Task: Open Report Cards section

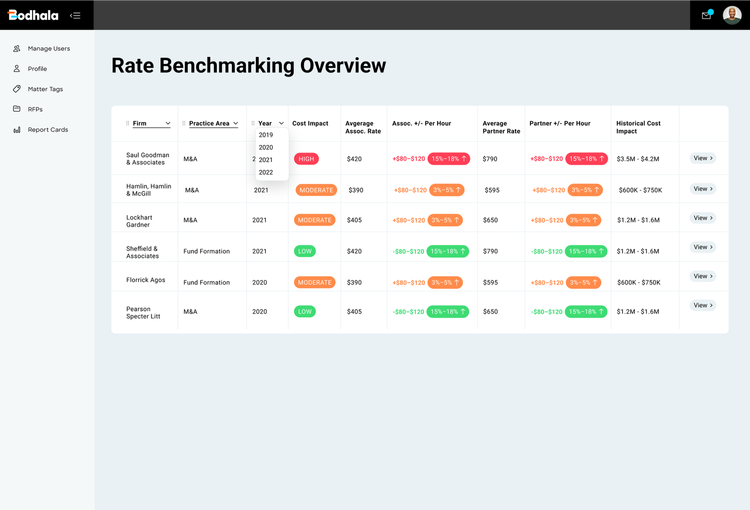Action: coord(47,130)
